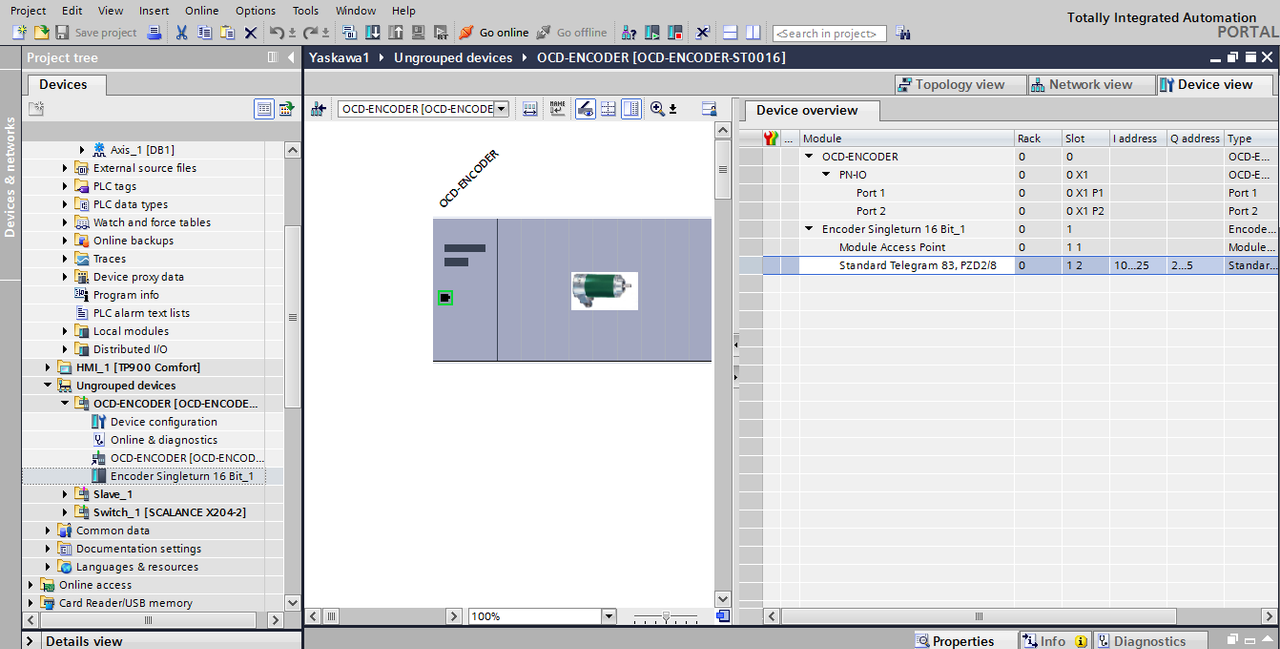Click the Cut scissors icon
The image size is (1280, 649).
pyautogui.click(x=181, y=33)
